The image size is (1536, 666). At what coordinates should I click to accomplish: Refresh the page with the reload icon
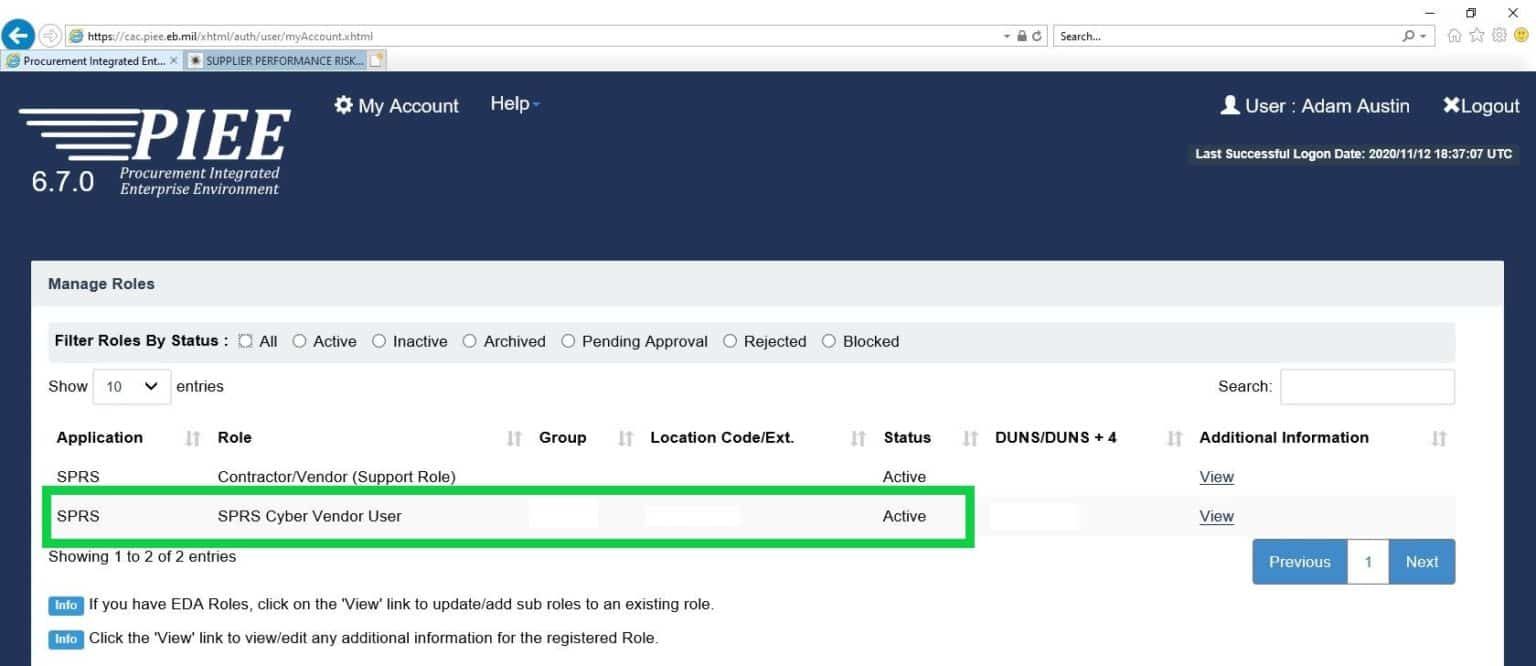point(1037,36)
